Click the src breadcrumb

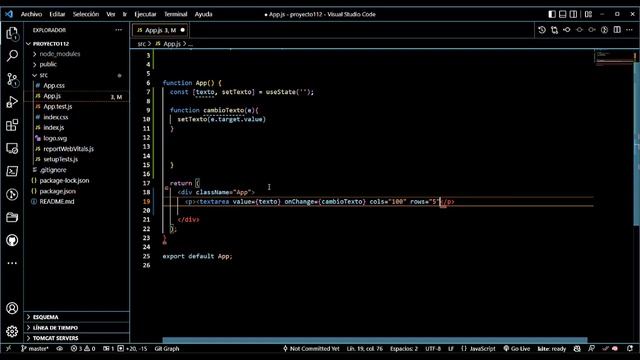pos(141,44)
